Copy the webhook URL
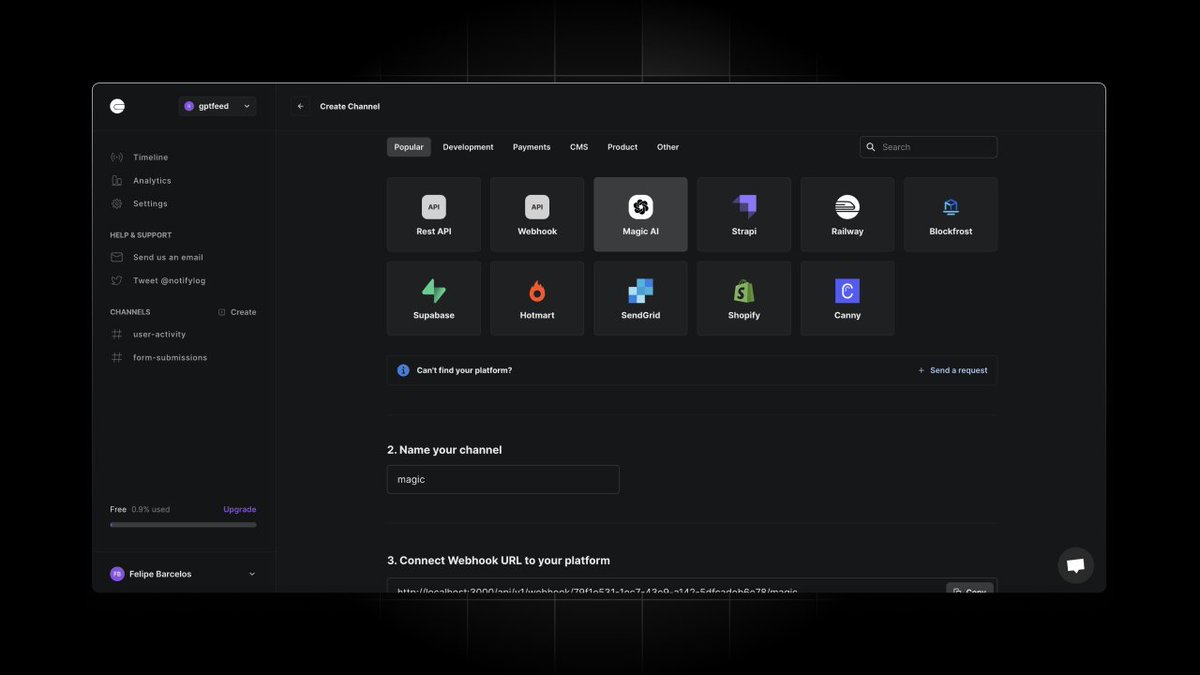The image size is (1200, 675). point(970,588)
